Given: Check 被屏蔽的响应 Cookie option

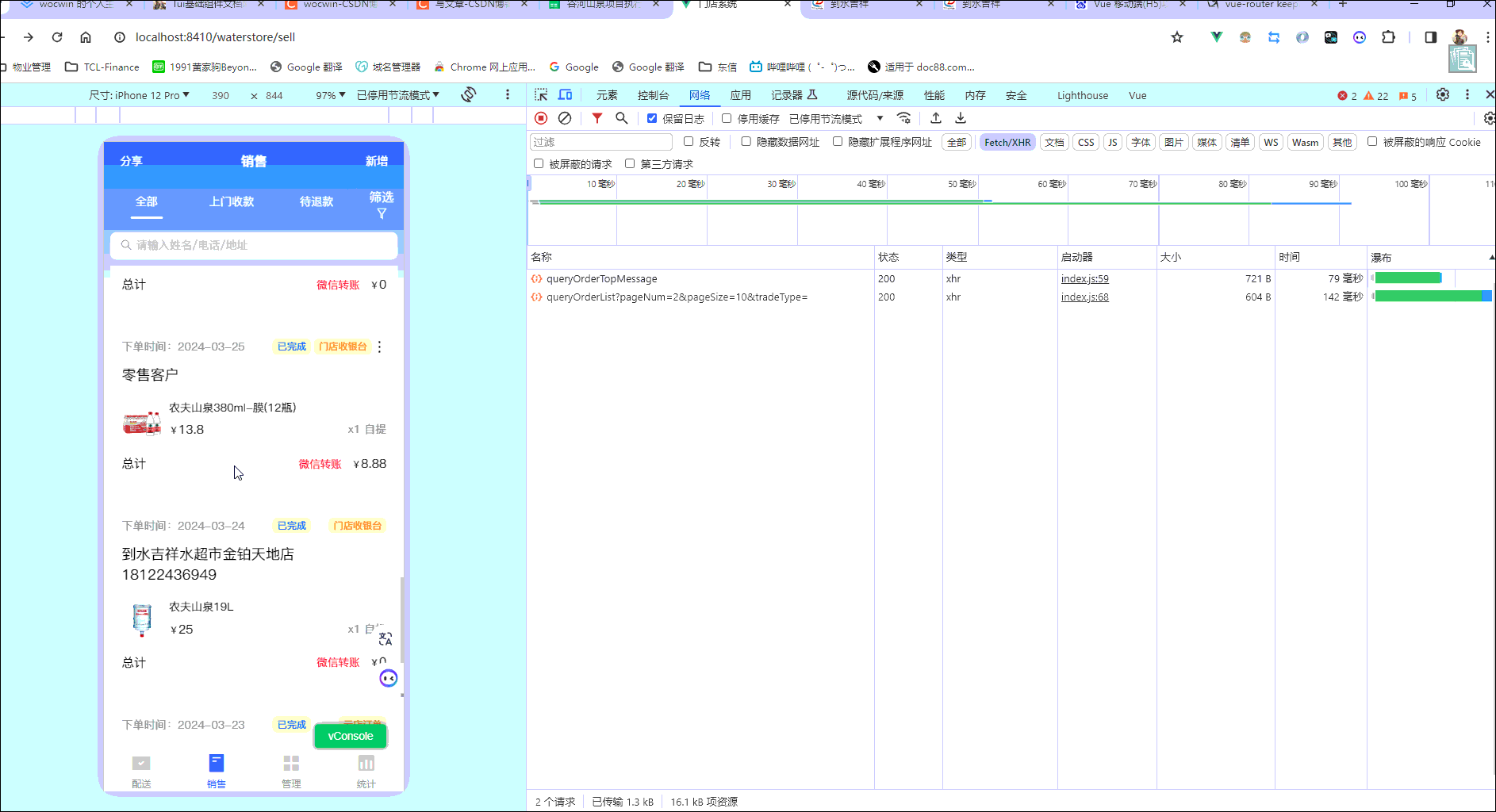Looking at the screenshot, I should (1372, 141).
